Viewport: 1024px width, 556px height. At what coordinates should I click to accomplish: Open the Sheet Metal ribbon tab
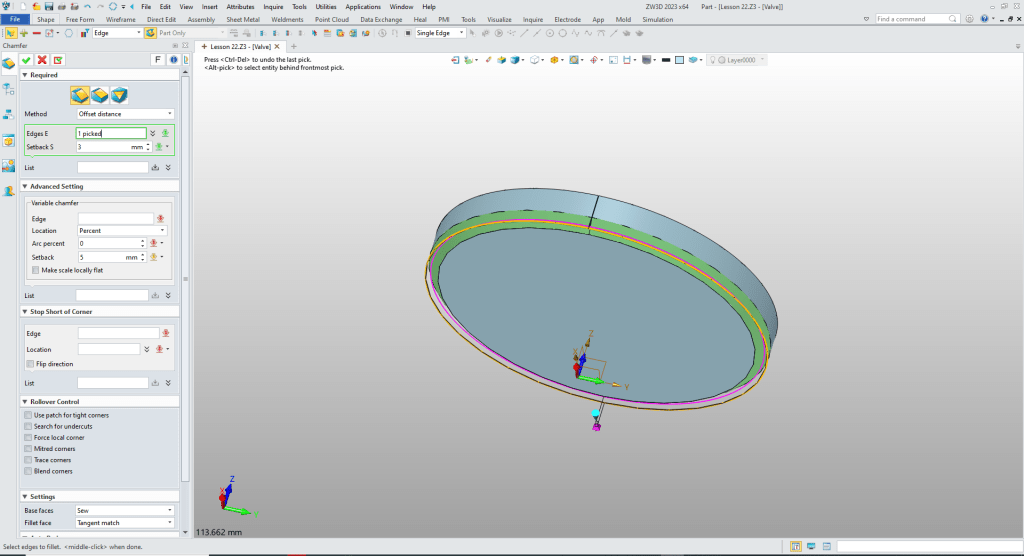click(242, 19)
